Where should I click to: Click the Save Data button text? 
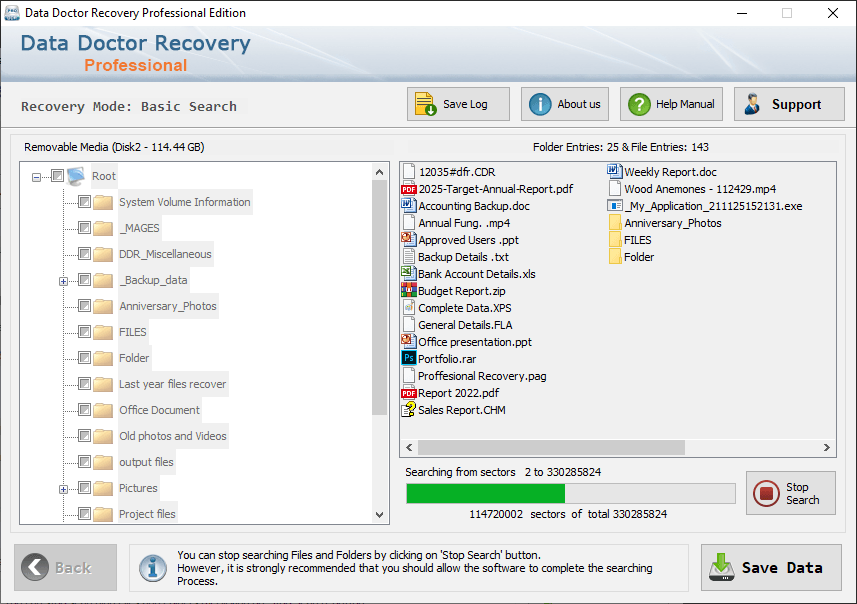[782, 567]
